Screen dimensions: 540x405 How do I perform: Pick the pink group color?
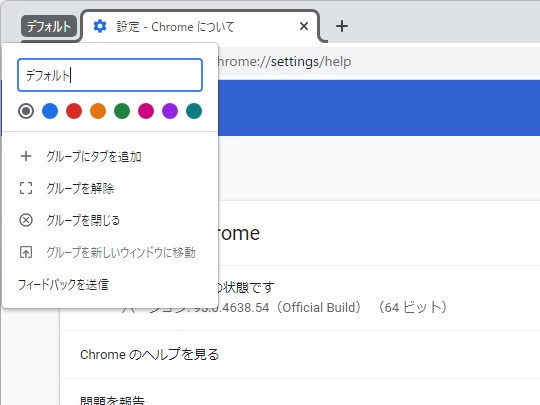point(146,111)
